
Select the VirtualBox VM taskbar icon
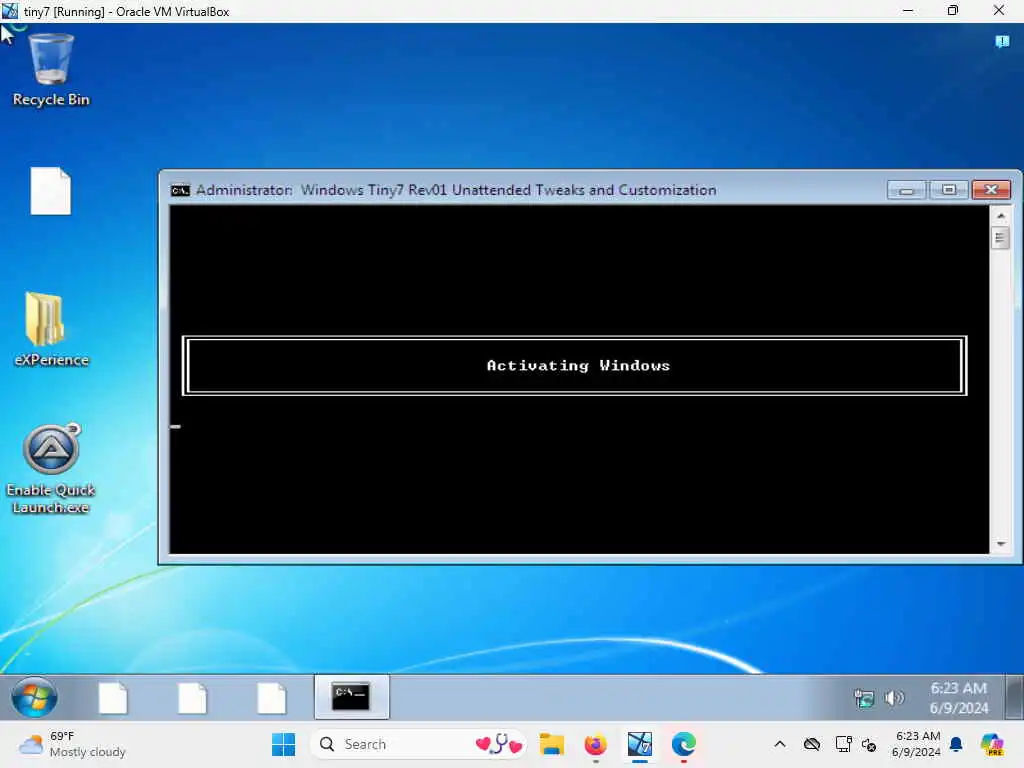[x=640, y=744]
